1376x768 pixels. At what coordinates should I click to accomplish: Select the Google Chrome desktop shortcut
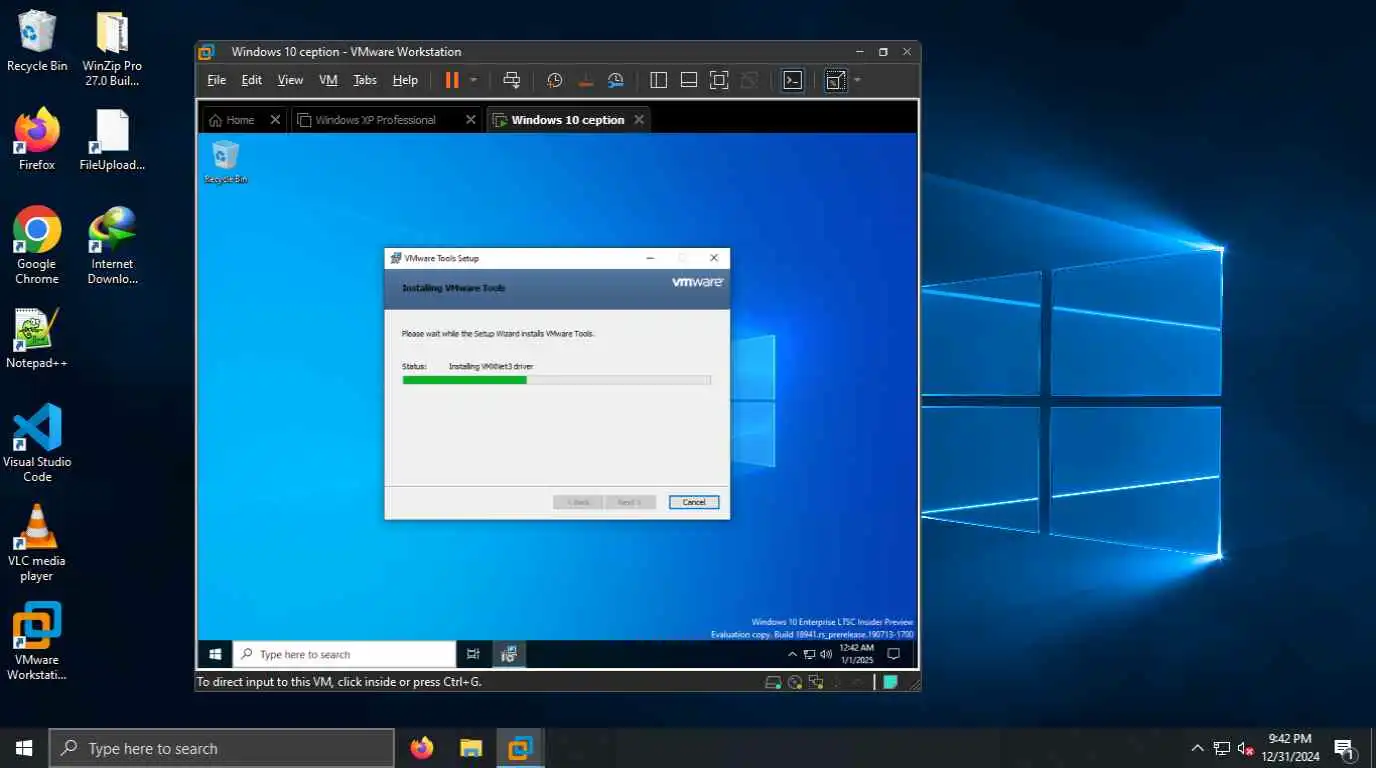click(37, 245)
